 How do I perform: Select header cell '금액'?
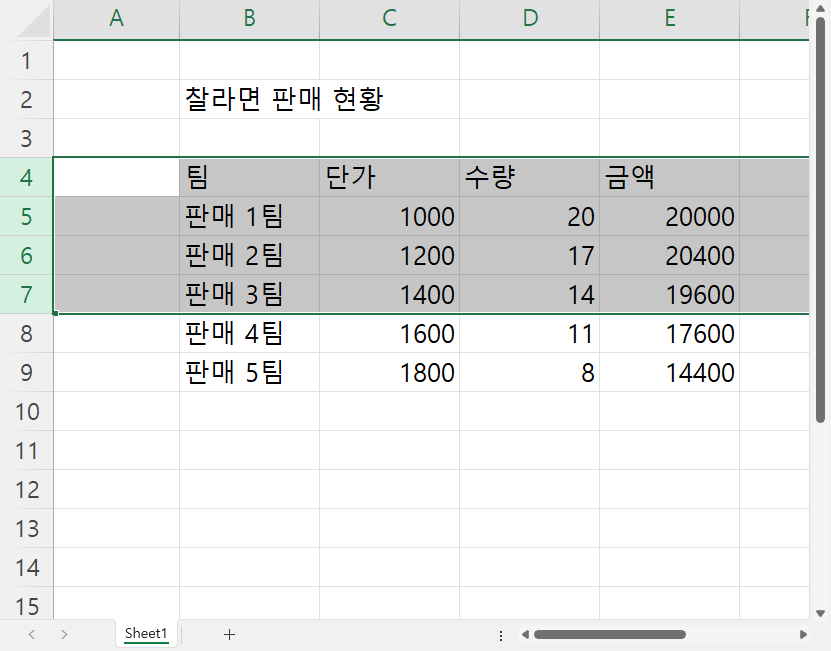coord(669,177)
